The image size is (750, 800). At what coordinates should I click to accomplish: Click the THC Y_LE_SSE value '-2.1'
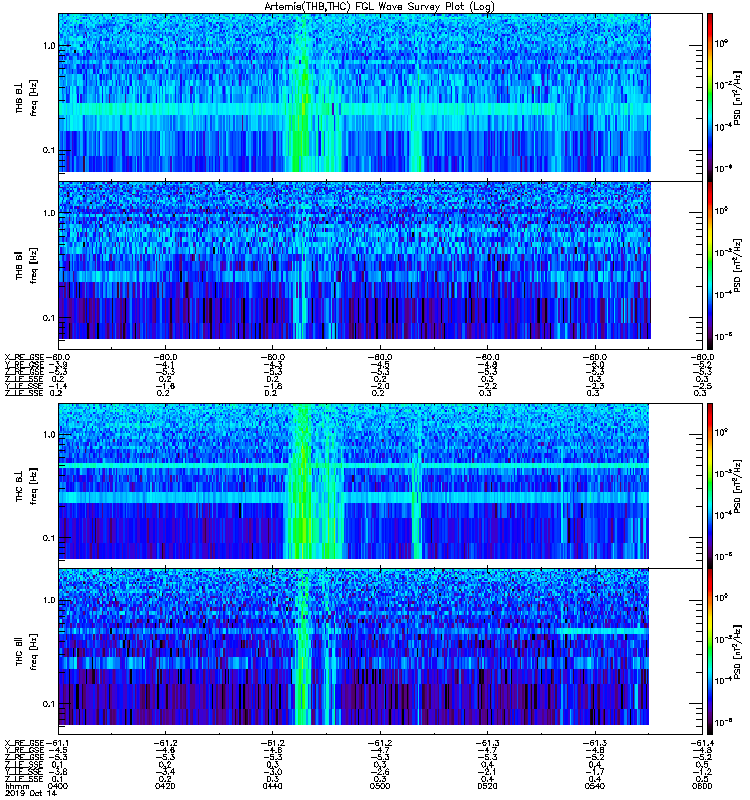[487, 772]
